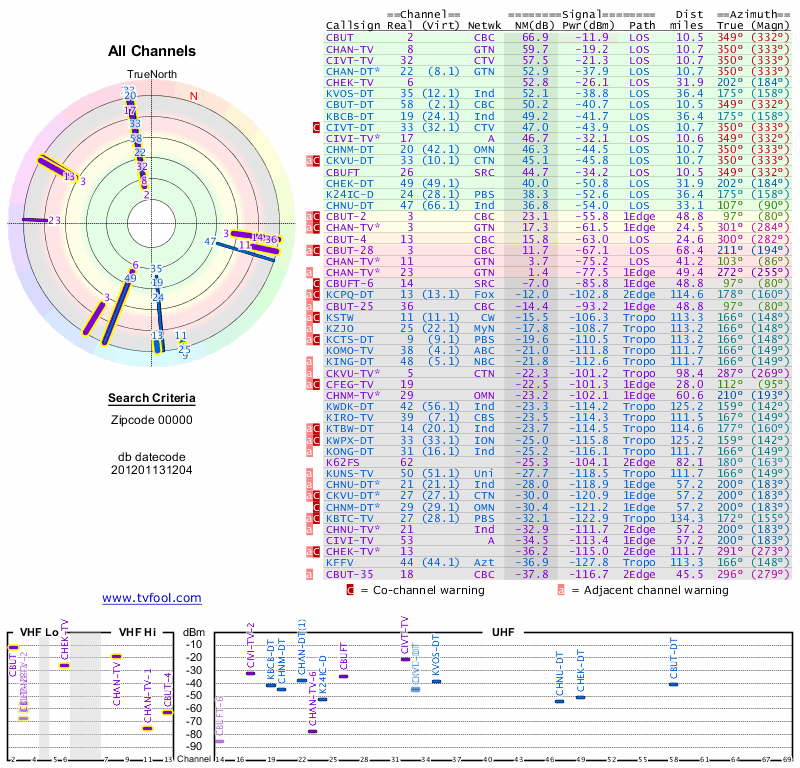Click the 66.9 noise margin value

coord(535,38)
